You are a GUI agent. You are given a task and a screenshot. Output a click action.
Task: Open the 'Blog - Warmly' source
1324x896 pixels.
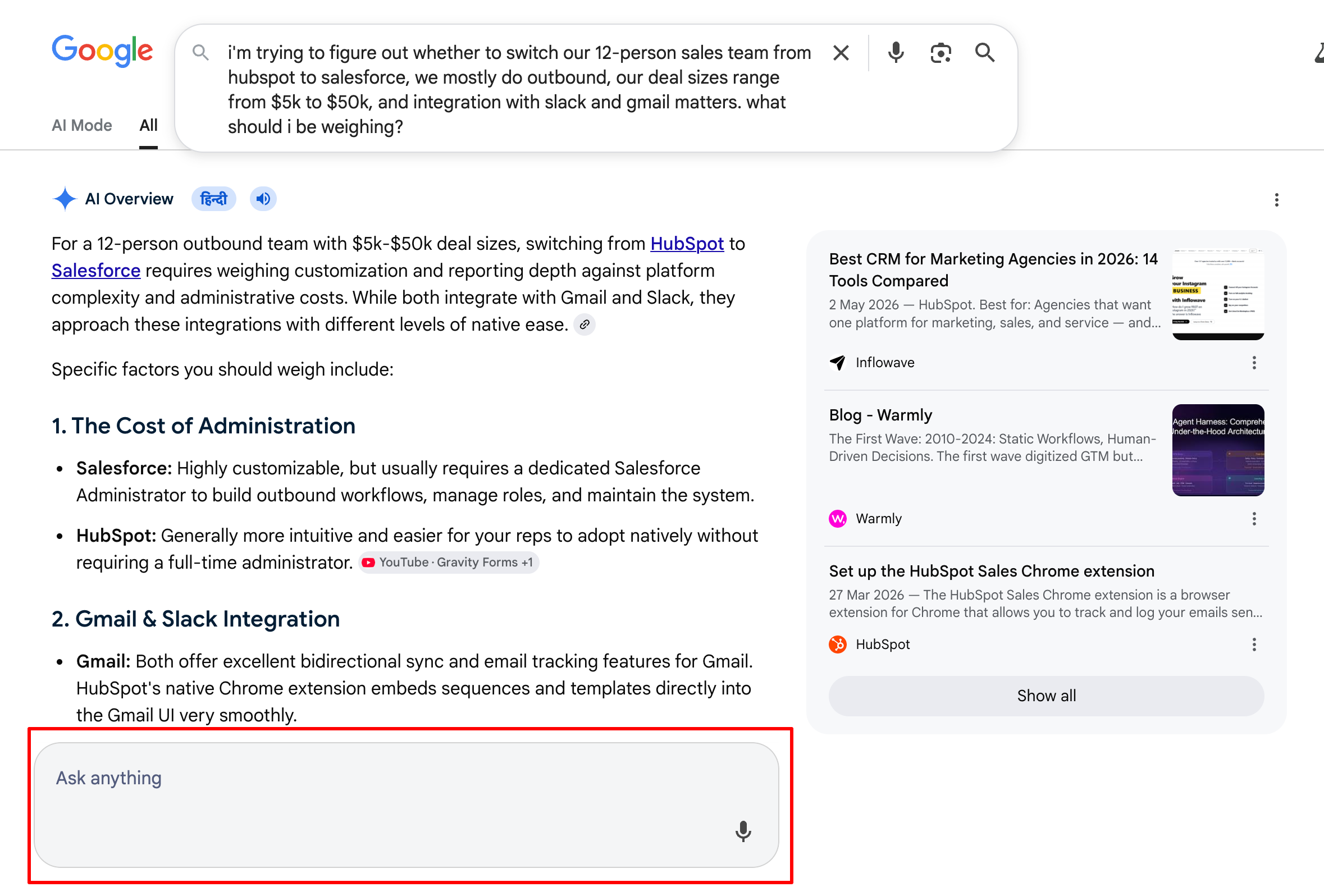pyautogui.click(x=880, y=415)
